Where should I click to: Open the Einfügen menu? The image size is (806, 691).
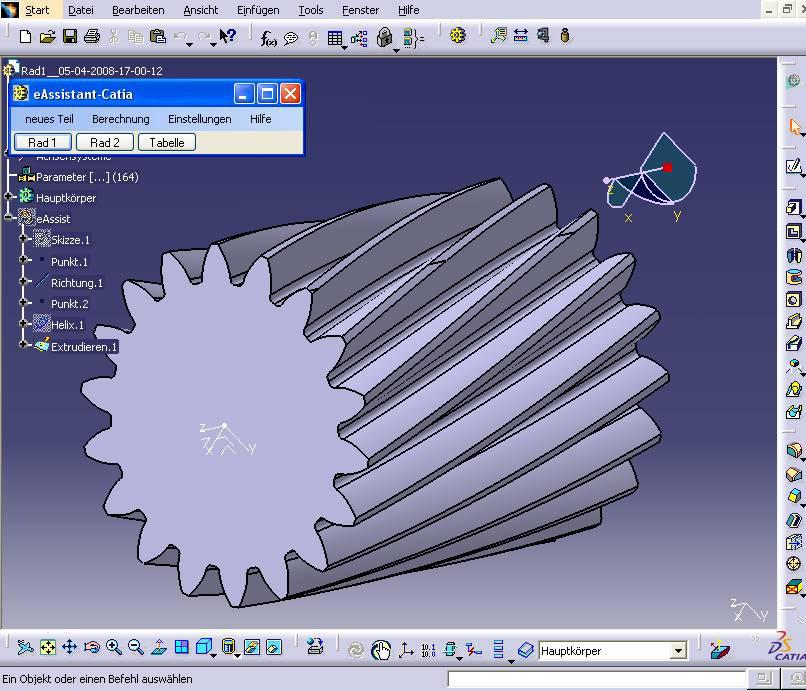[258, 10]
